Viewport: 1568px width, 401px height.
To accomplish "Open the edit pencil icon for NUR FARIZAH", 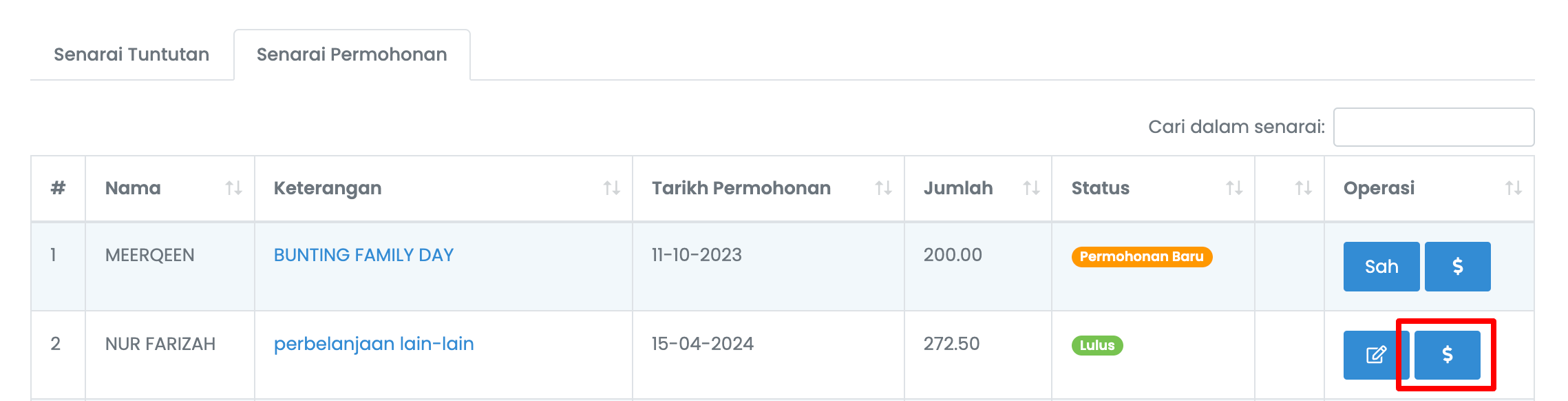I will point(1376,355).
